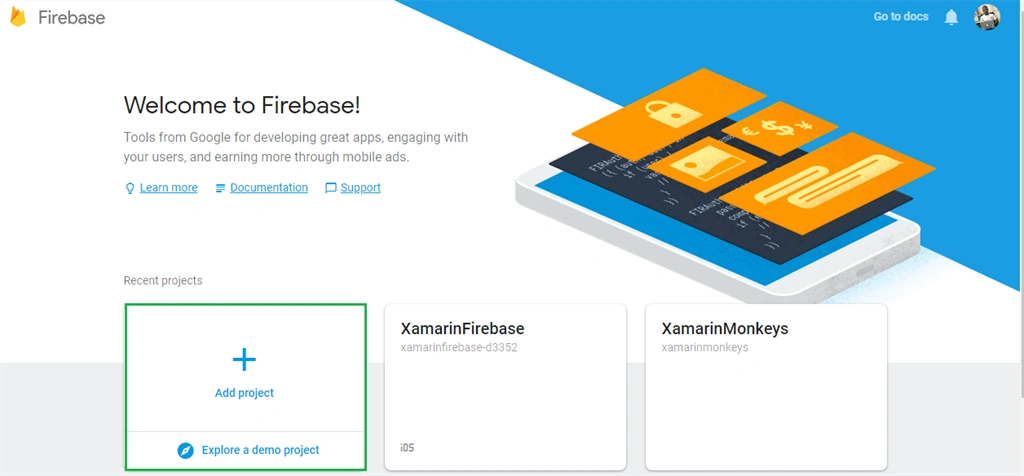Click the chat bubble icon beside Support
Viewport: 1024px width, 476px height.
click(x=331, y=188)
